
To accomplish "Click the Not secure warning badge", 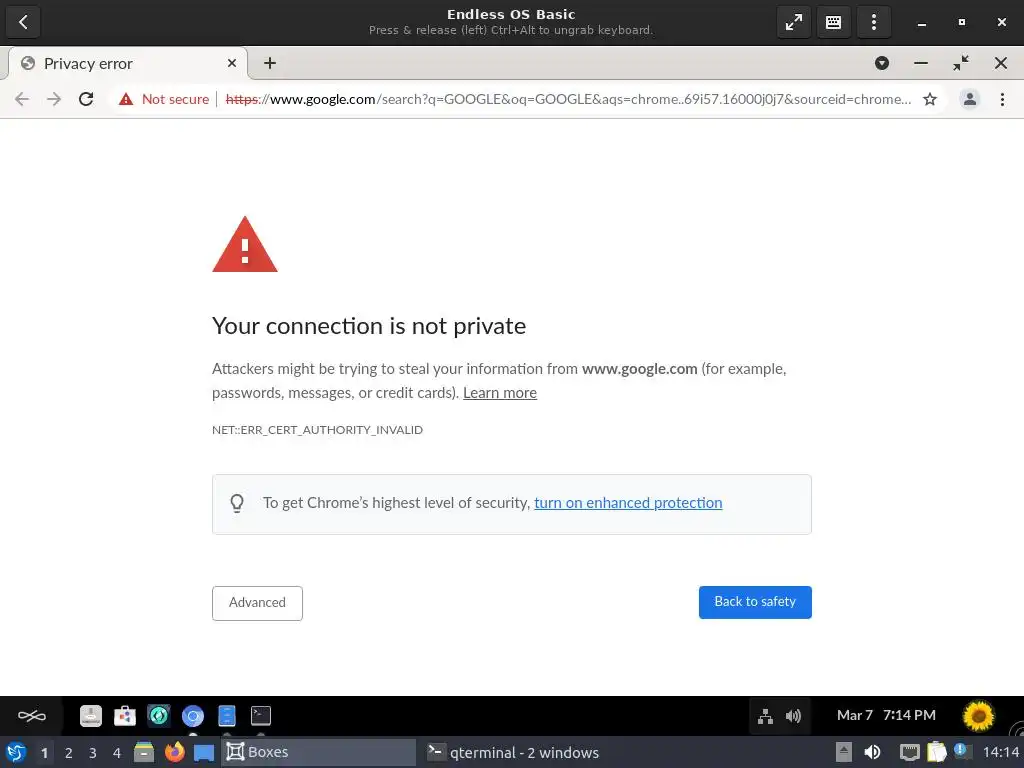I will click(164, 99).
